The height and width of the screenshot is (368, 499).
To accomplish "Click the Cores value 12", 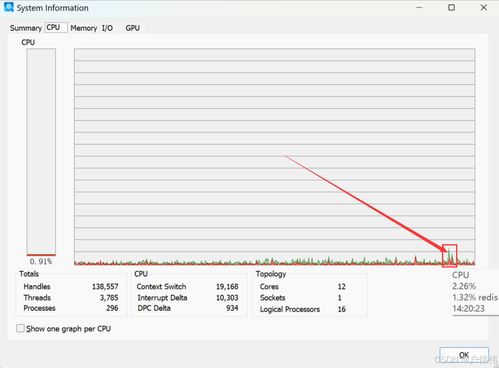I will [342, 287].
